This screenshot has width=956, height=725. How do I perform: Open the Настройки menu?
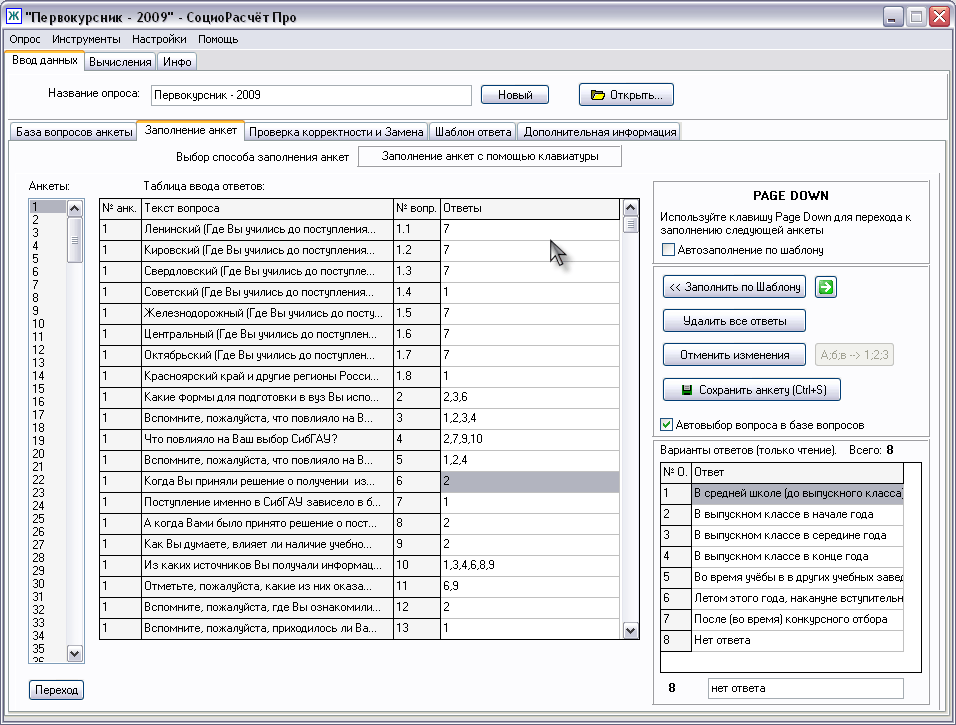coord(159,39)
